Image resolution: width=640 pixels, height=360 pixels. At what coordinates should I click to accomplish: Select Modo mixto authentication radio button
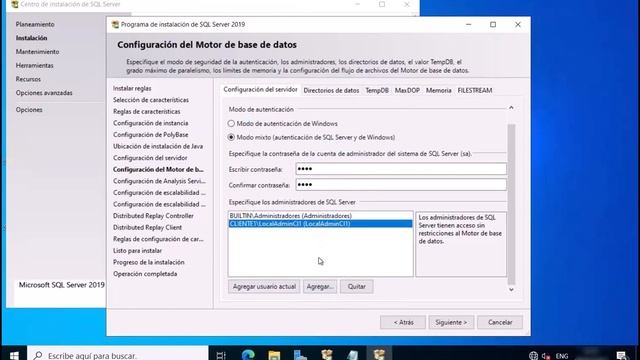click(x=231, y=137)
